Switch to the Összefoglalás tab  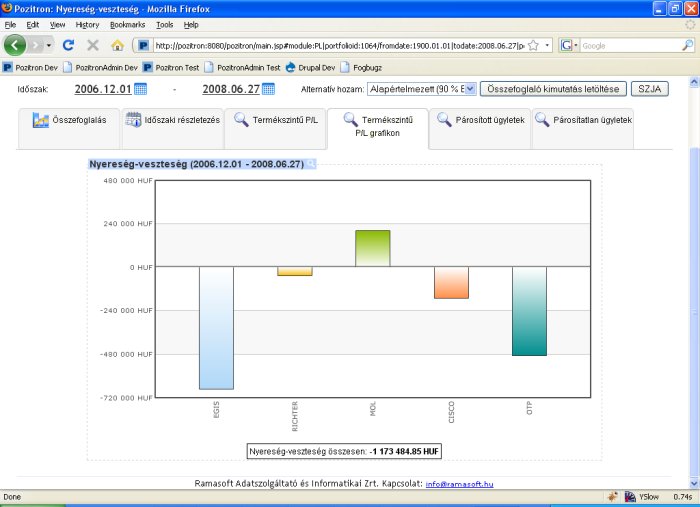(69, 120)
